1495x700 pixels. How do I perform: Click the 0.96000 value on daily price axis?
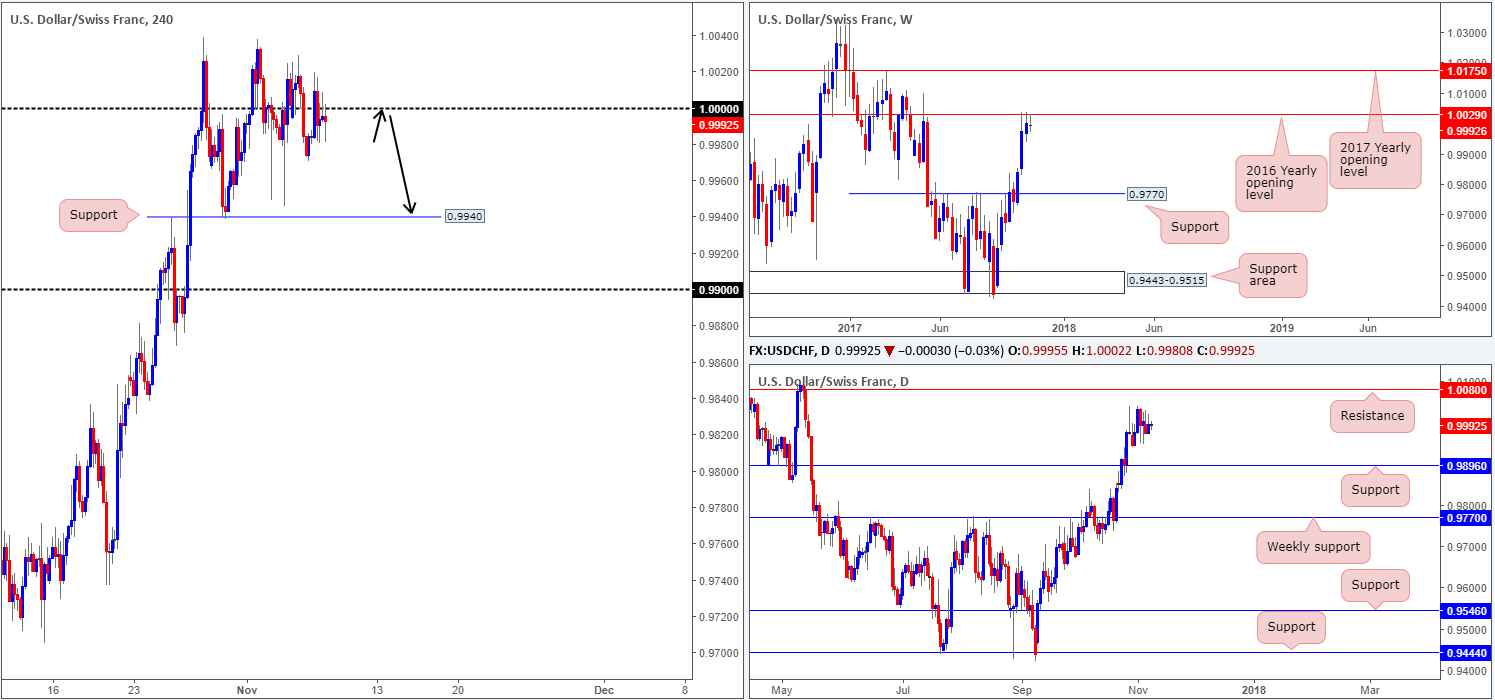[1465, 588]
